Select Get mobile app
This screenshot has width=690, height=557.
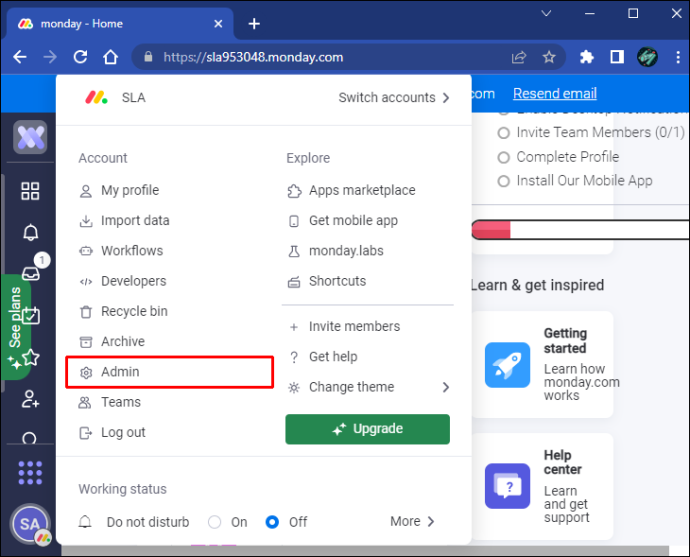point(342,220)
